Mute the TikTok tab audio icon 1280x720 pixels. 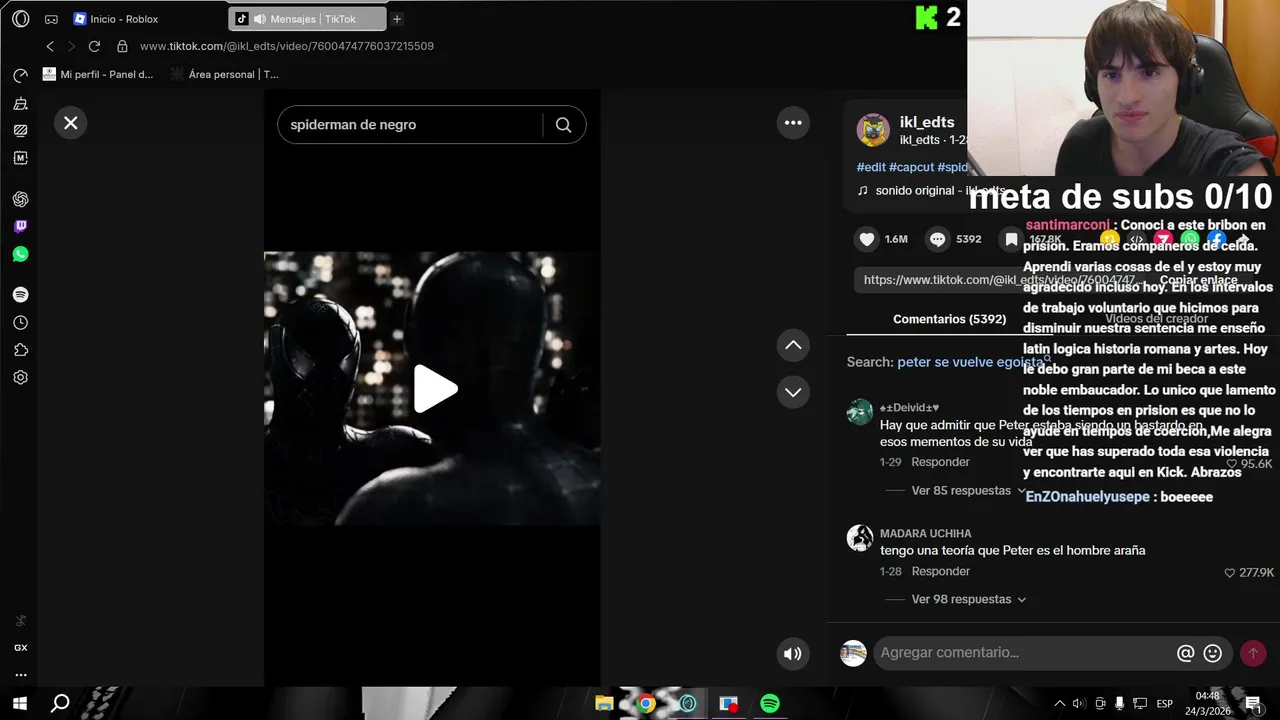click(259, 19)
